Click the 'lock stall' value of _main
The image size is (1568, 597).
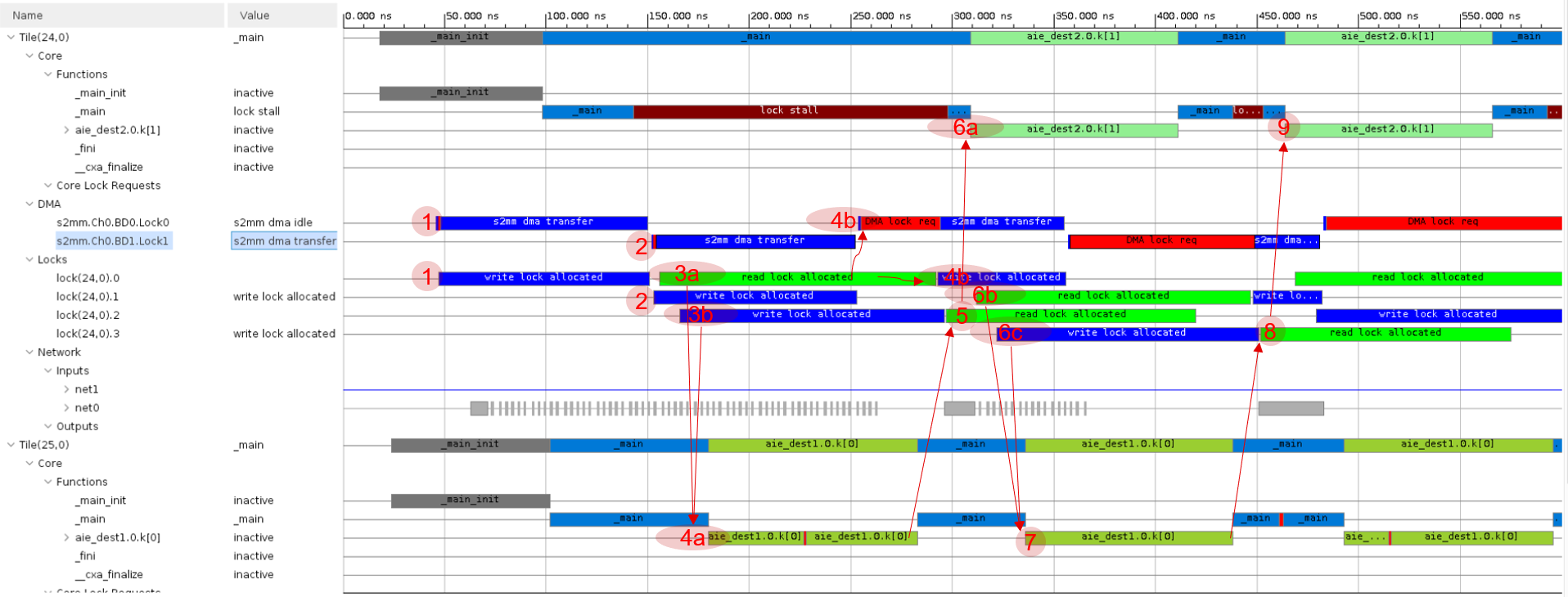[x=257, y=111]
